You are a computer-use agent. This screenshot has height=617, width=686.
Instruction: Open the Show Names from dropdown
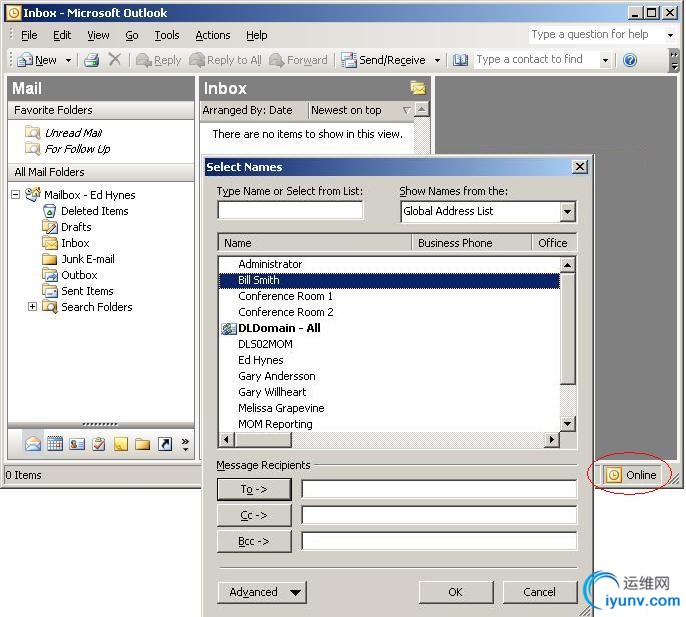pyautogui.click(x=567, y=212)
